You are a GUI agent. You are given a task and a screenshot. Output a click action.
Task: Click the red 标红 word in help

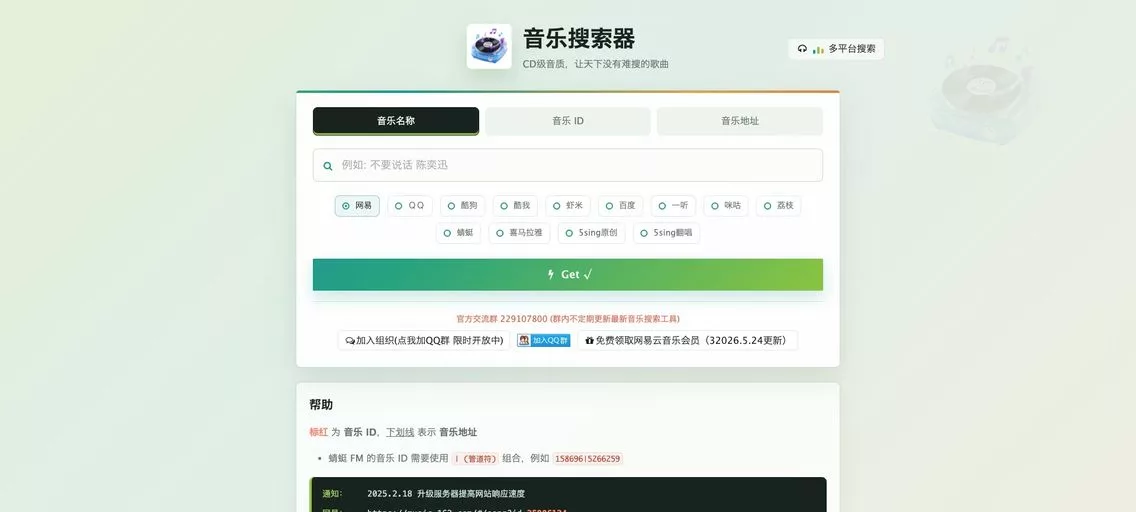pyautogui.click(x=319, y=432)
